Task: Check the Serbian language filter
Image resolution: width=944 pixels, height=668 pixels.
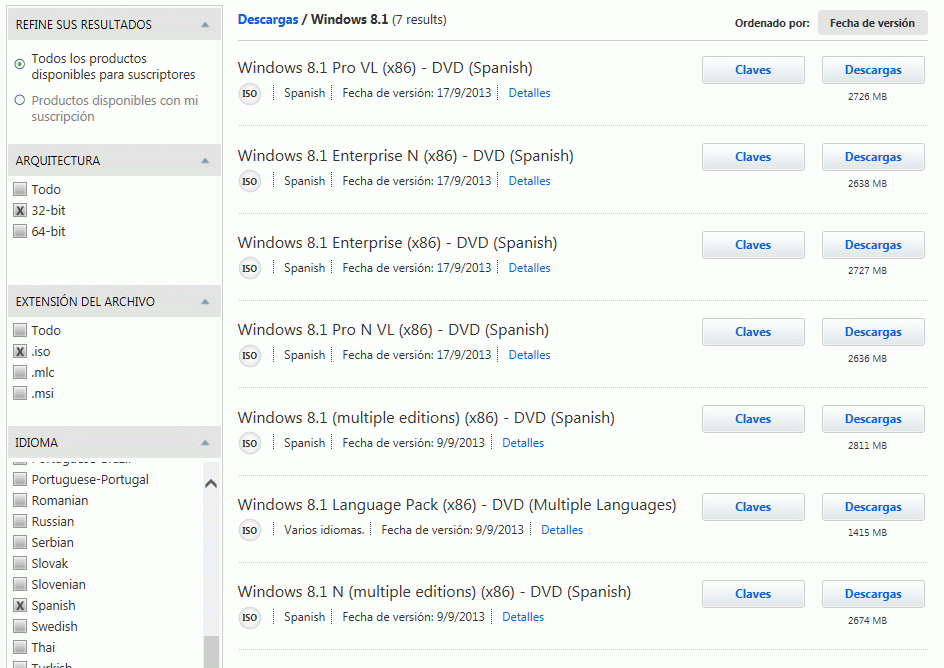Action: coord(20,543)
